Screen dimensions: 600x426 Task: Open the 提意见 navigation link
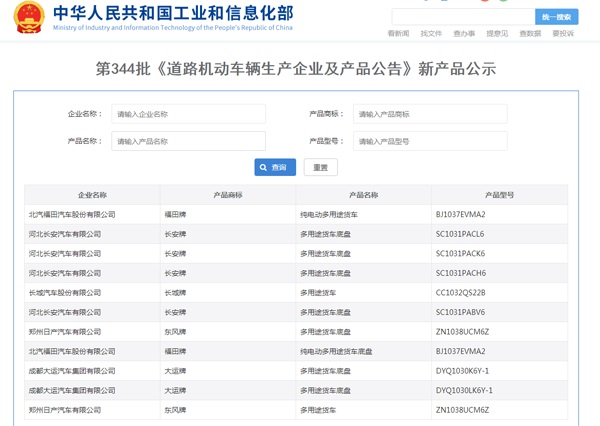(x=497, y=34)
